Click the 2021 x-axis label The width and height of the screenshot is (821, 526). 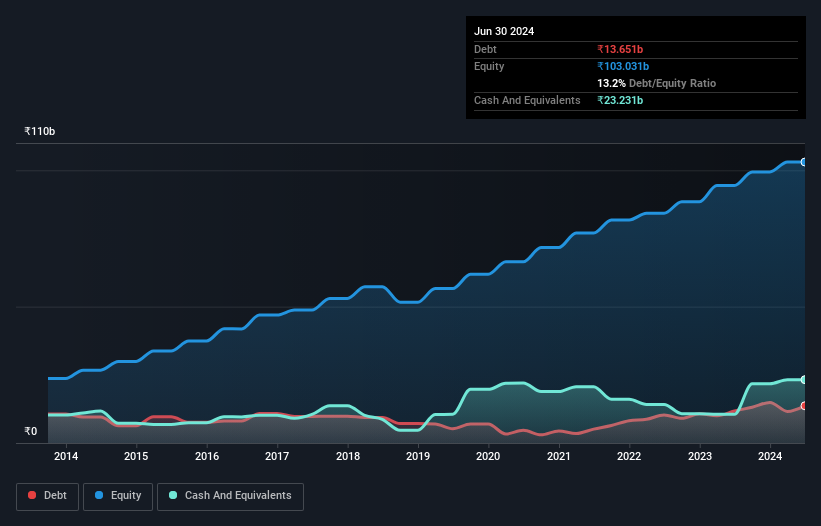(x=559, y=456)
